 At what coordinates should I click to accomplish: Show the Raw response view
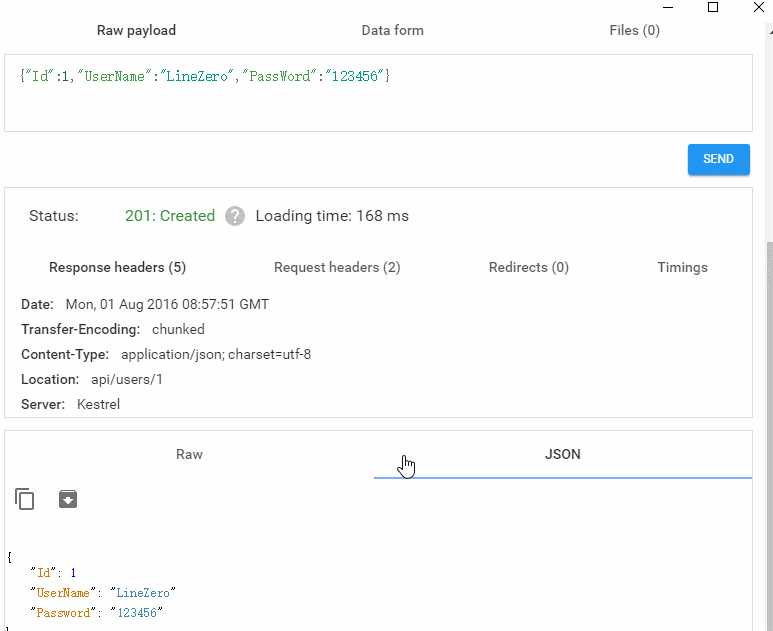(189, 454)
